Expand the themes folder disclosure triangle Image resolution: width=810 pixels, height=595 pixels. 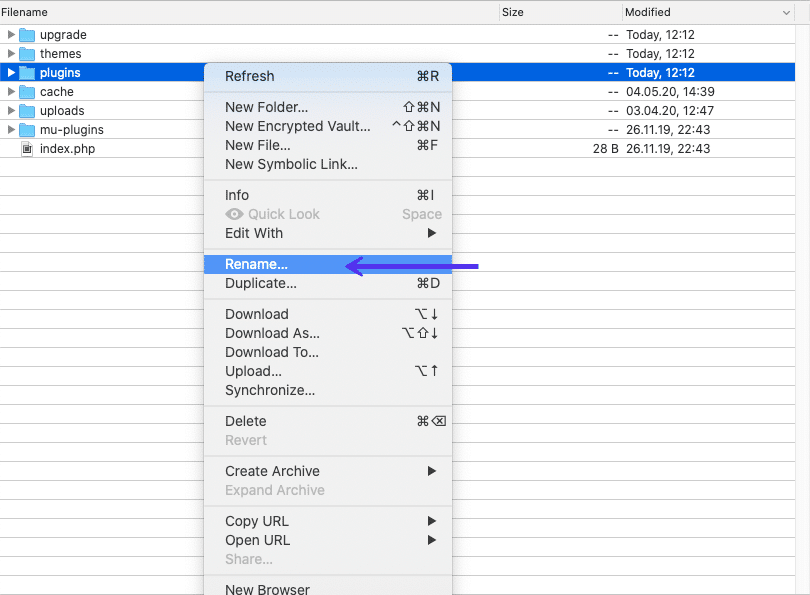pyautogui.click(x=10, y=53)
